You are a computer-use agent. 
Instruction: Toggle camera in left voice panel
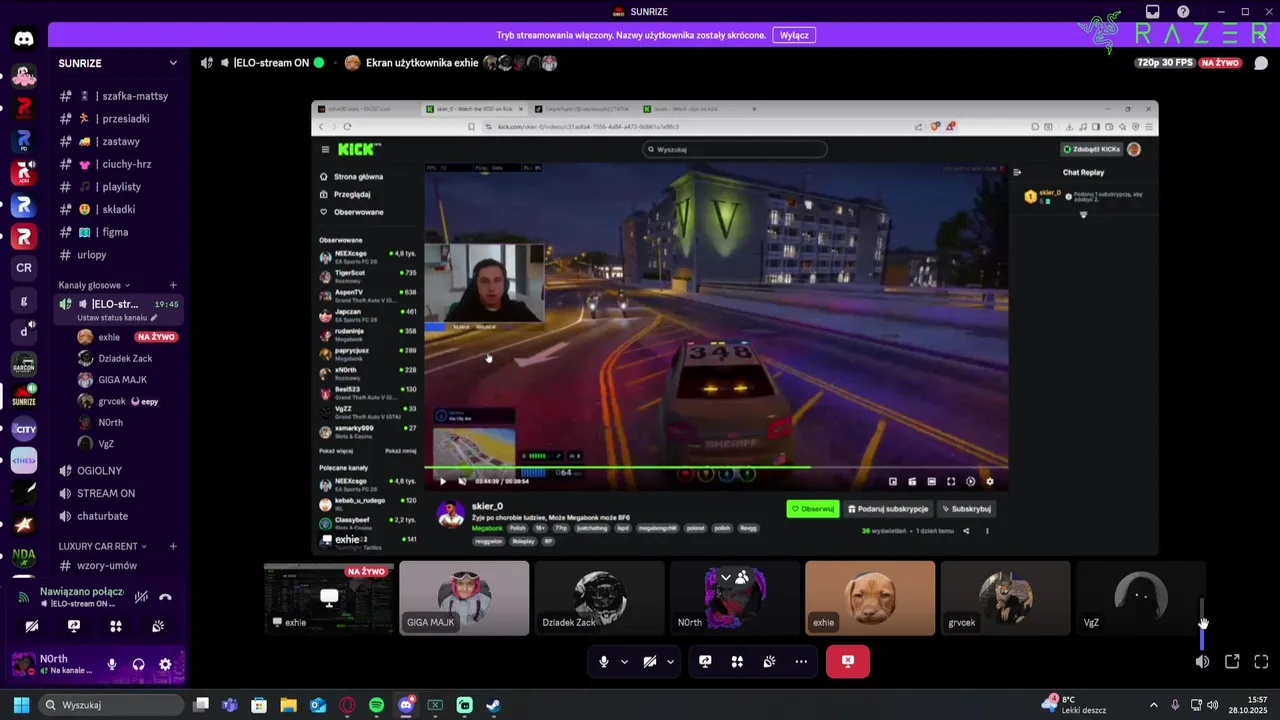coord(32,626)
